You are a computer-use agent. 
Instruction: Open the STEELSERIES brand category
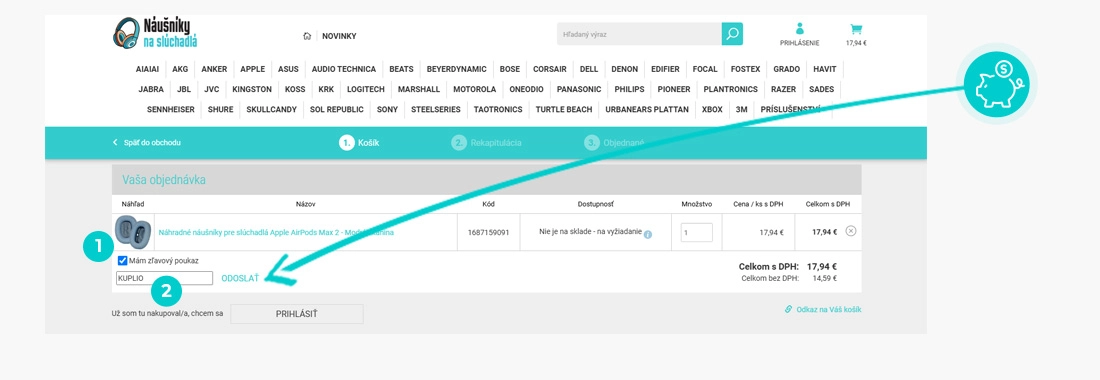click(x=436, y=110)
